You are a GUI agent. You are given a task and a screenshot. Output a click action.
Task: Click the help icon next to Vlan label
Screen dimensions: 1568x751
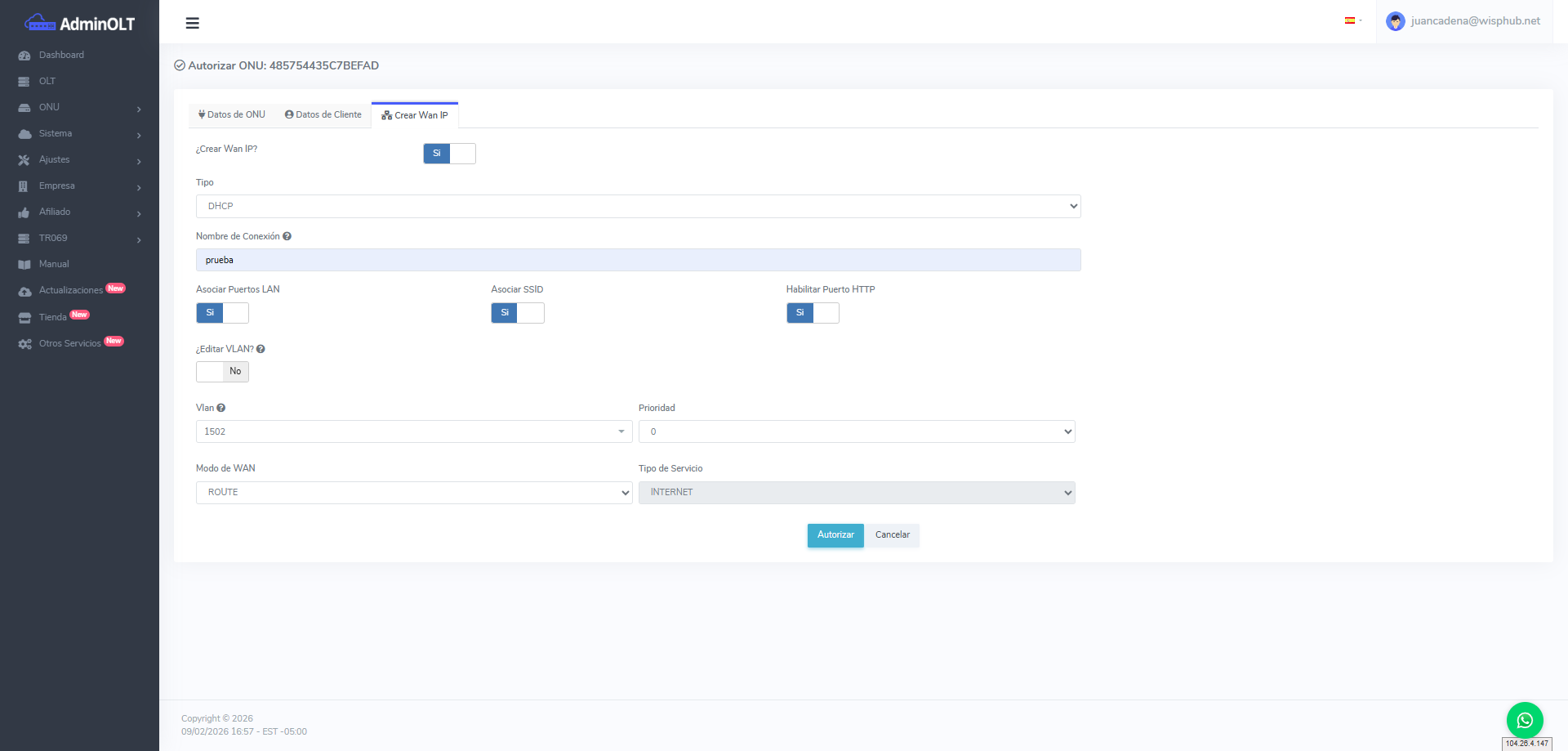[x=221, y=408]
